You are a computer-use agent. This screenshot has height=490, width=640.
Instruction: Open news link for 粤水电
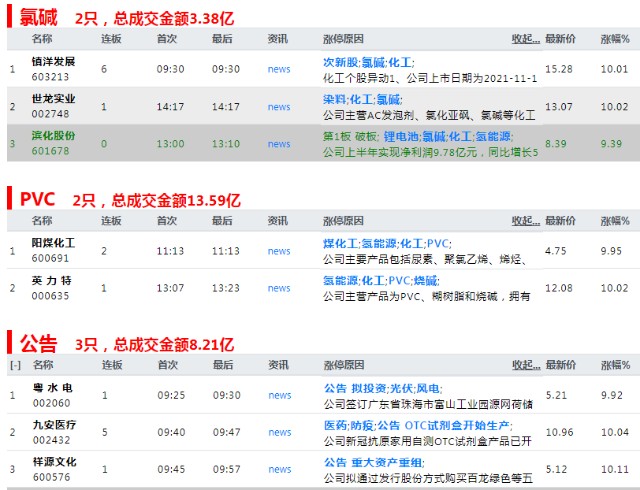[280, 395]
